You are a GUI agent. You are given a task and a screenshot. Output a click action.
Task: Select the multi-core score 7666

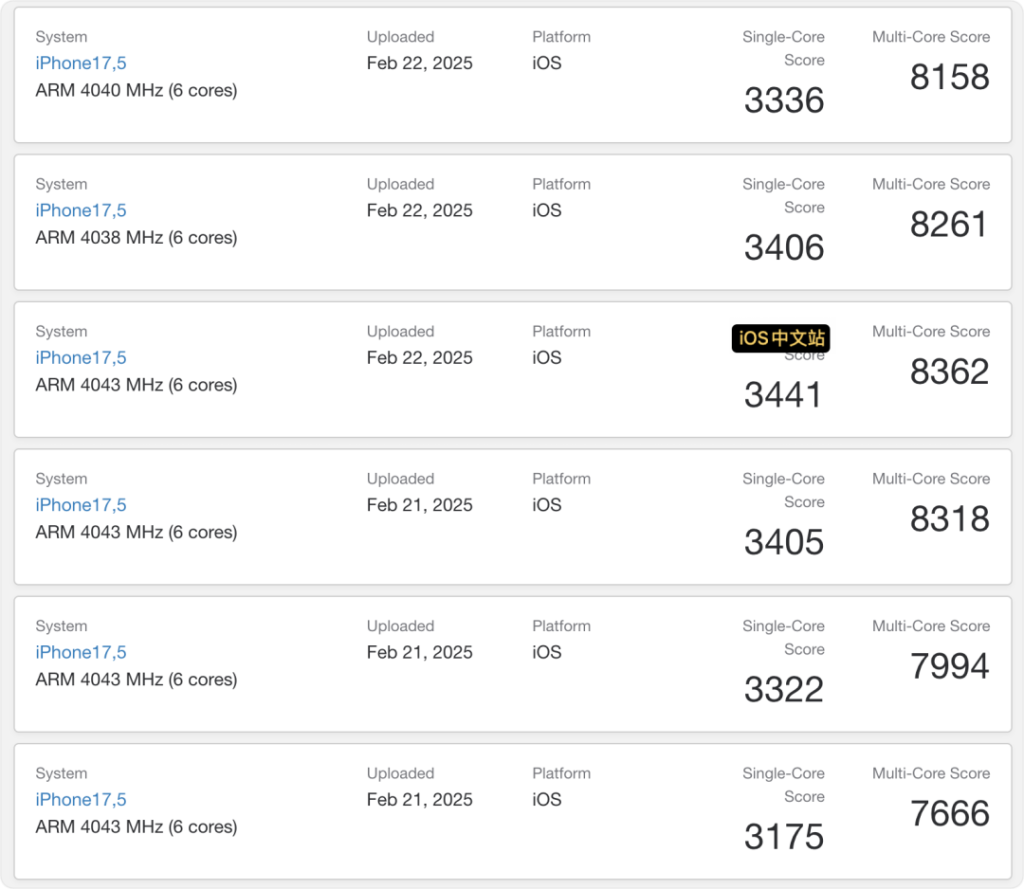(x=949, y=813)
